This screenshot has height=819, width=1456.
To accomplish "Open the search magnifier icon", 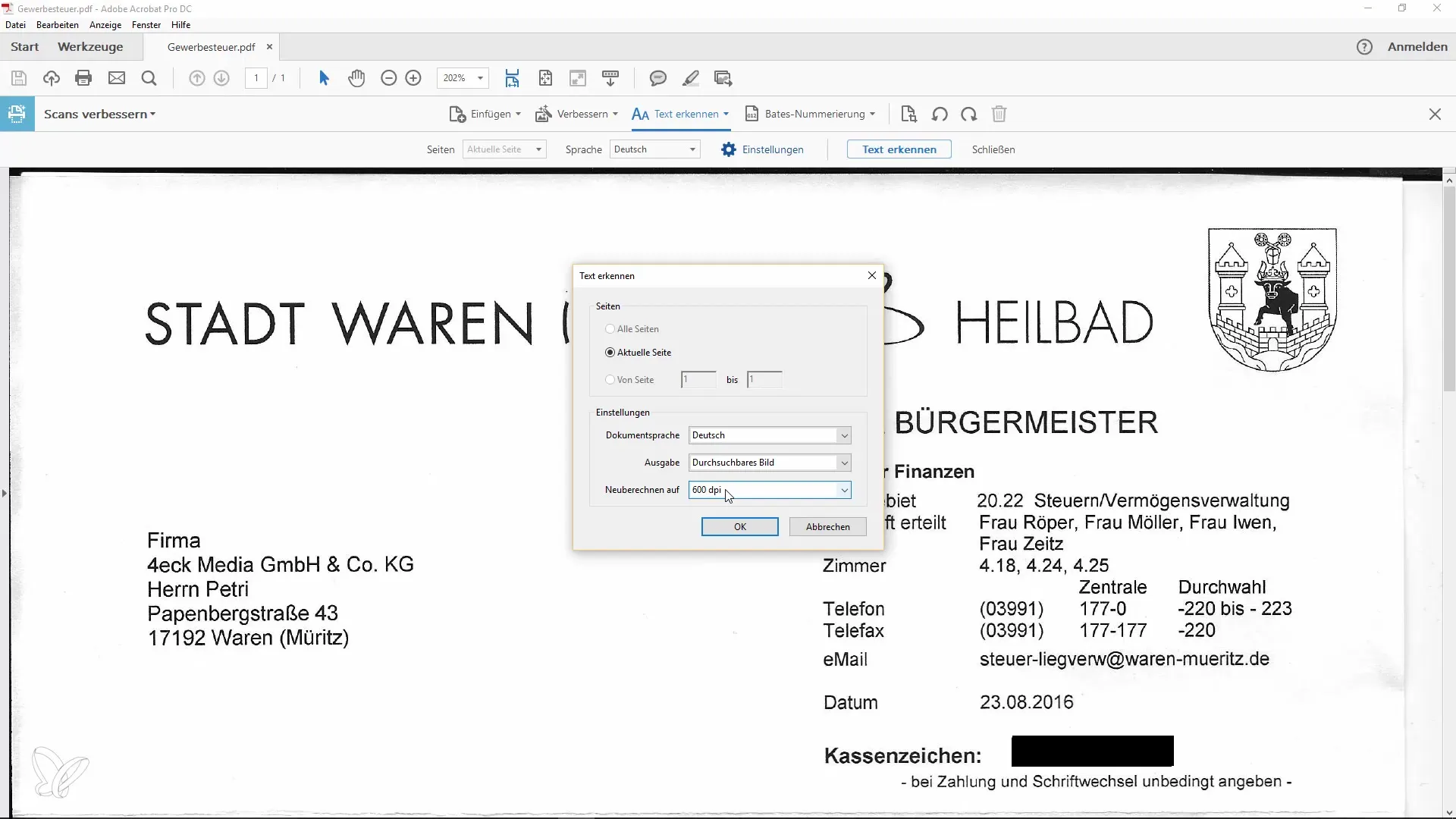I will point(149,78).
